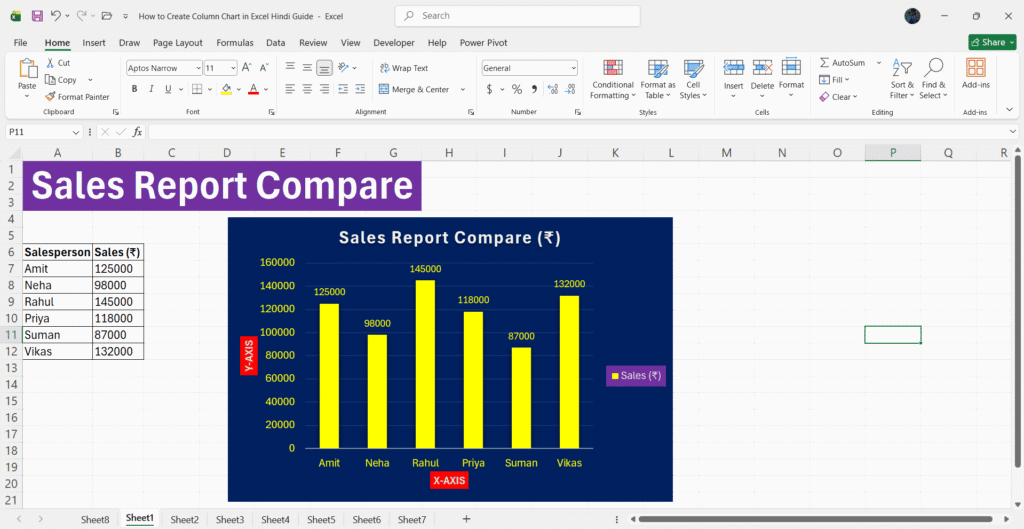Click the Paste clipboard icon
Screen dimensions: 1024x529
(27, 69)
